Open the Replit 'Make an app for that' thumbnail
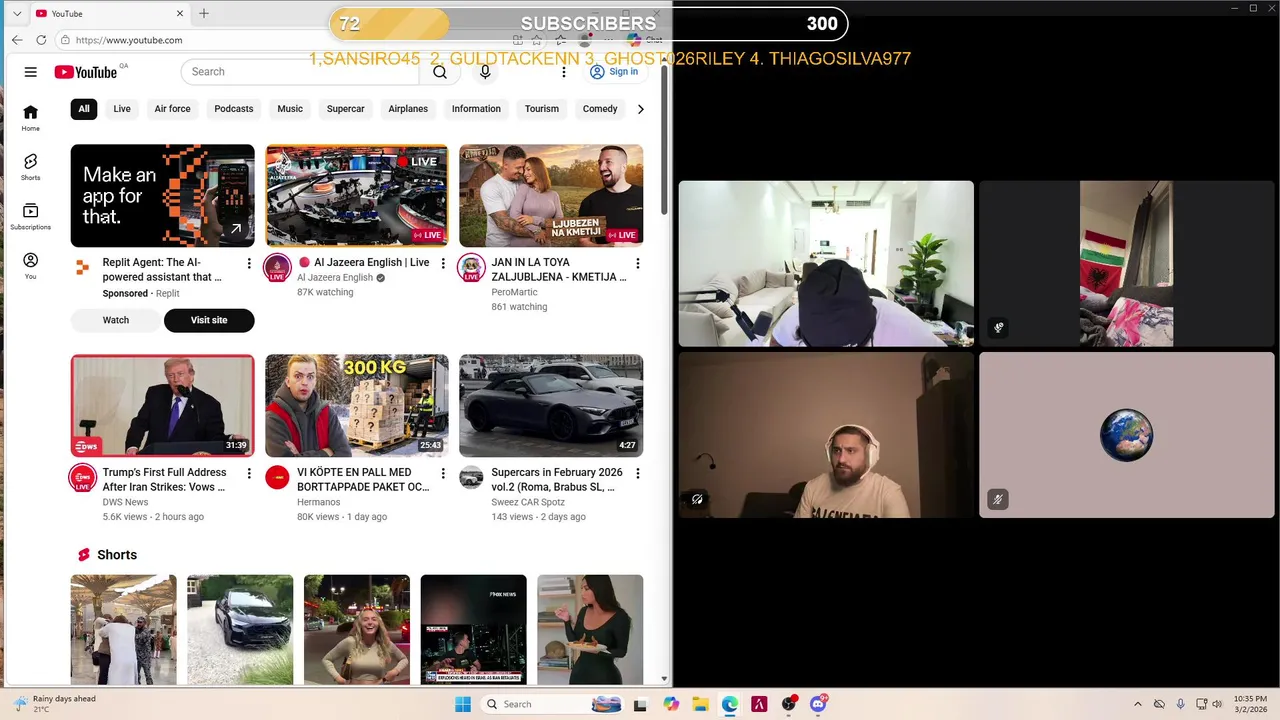Screen dimensions: 1280x720 coord(163,195)
